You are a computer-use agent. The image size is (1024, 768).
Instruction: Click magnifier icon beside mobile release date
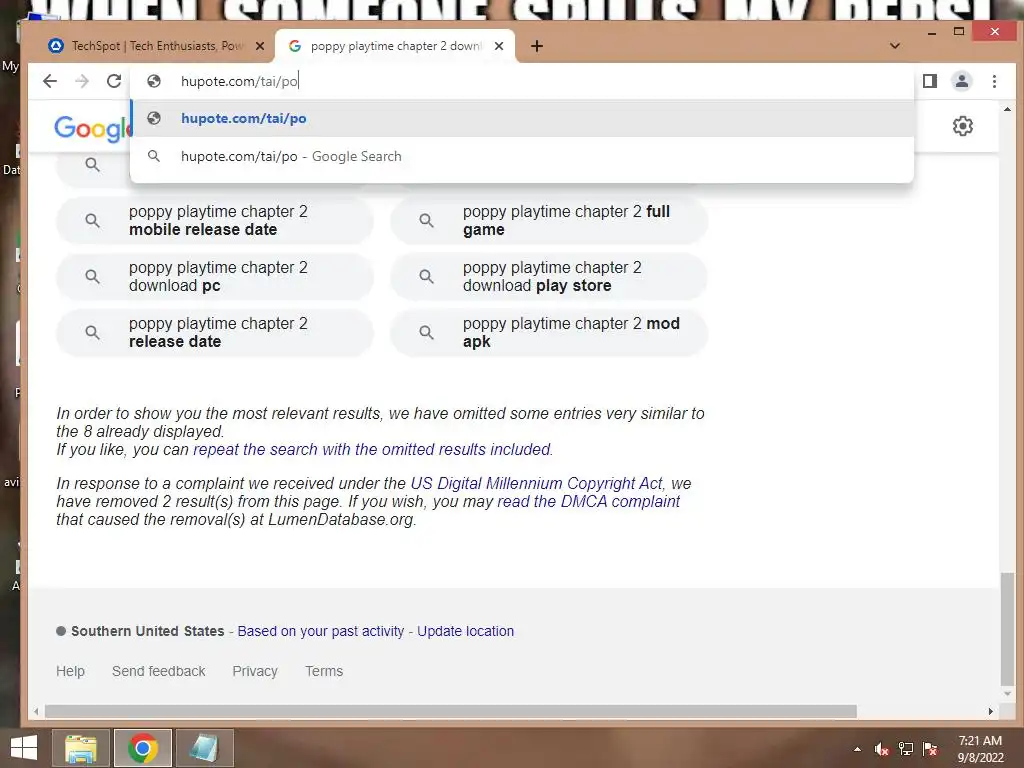[x=93, y=221]
